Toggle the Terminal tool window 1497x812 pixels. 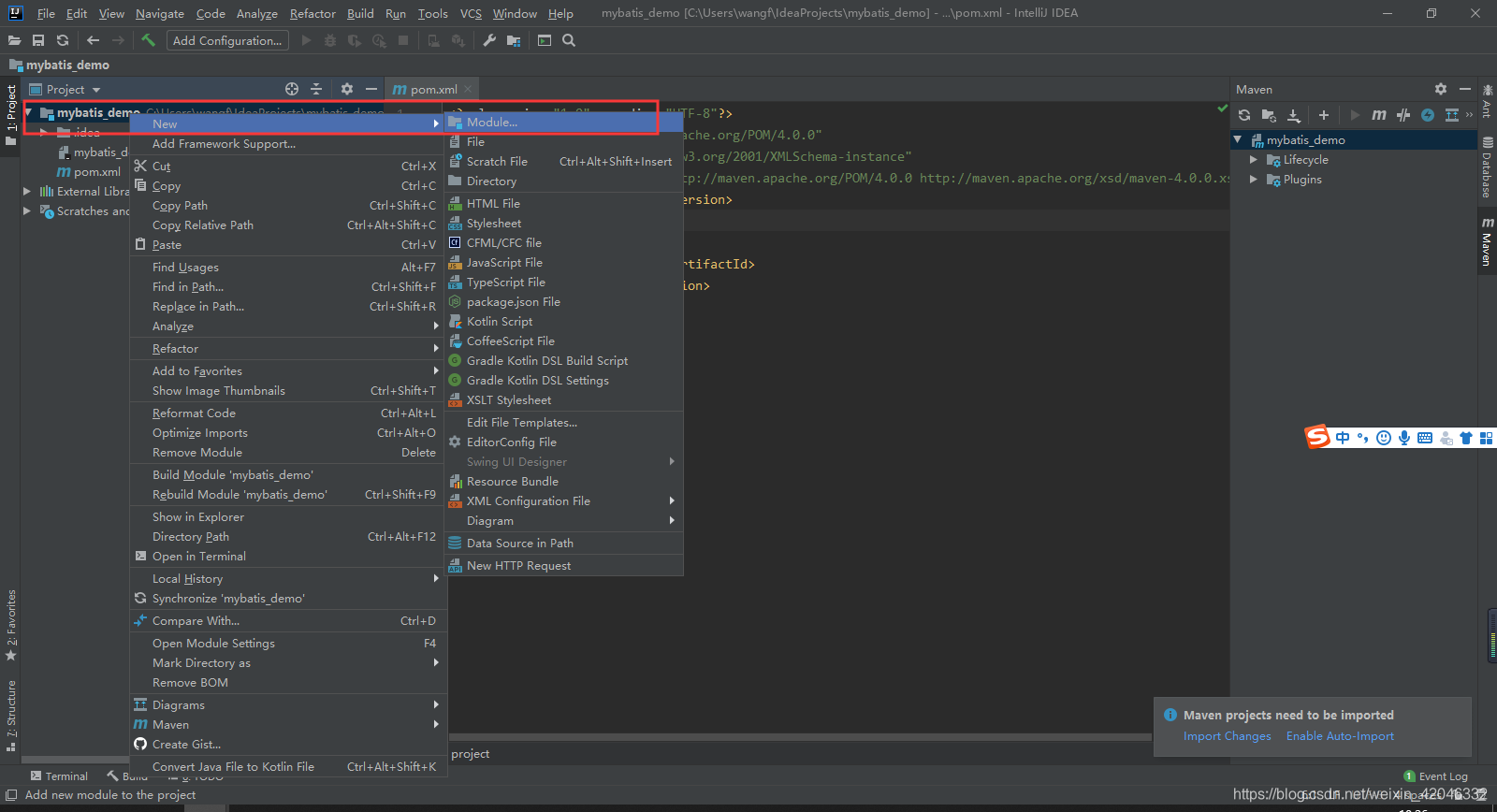pyautogui.click(x=59, y=776)
